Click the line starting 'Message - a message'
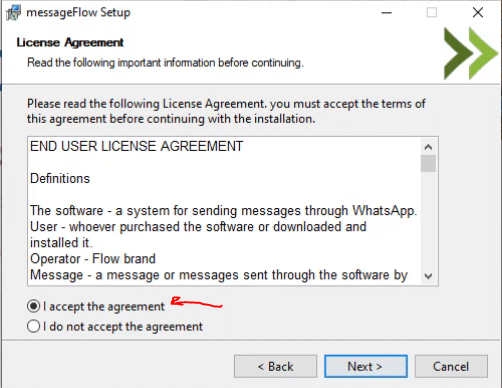The height and width of the screenshot is (388, 502). tap(219, 275)
